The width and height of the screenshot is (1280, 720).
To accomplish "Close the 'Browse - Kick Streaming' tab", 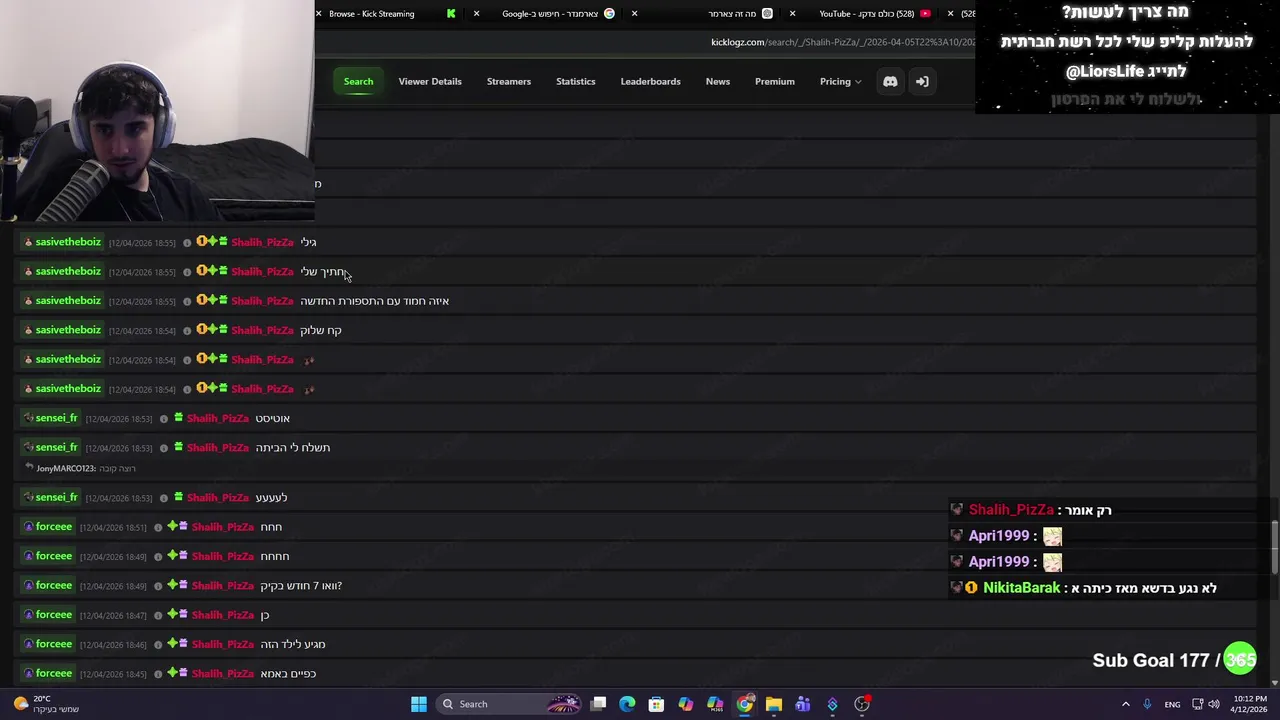I will click(319, 13).
